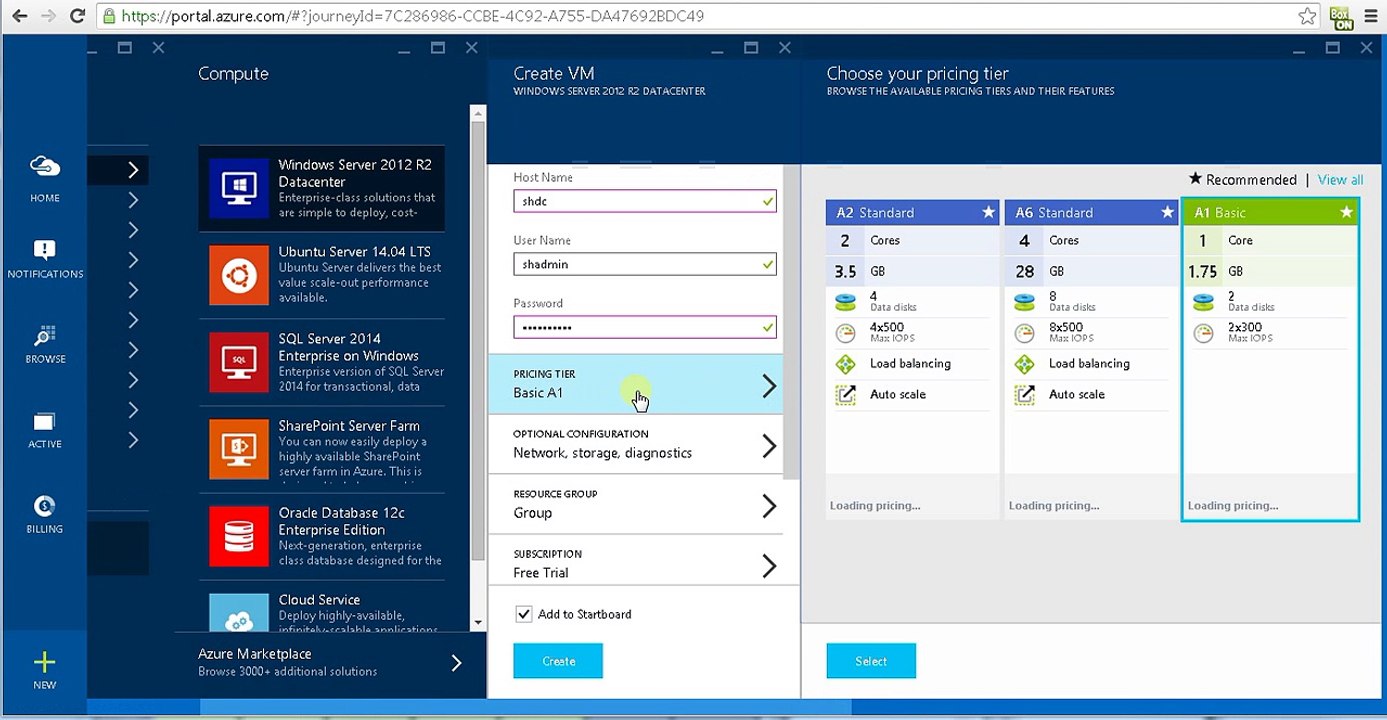Click the Auto scale icon in A2 Standard
The height and width of the screenshot is (720, 1387).
[x=846, y=395]
